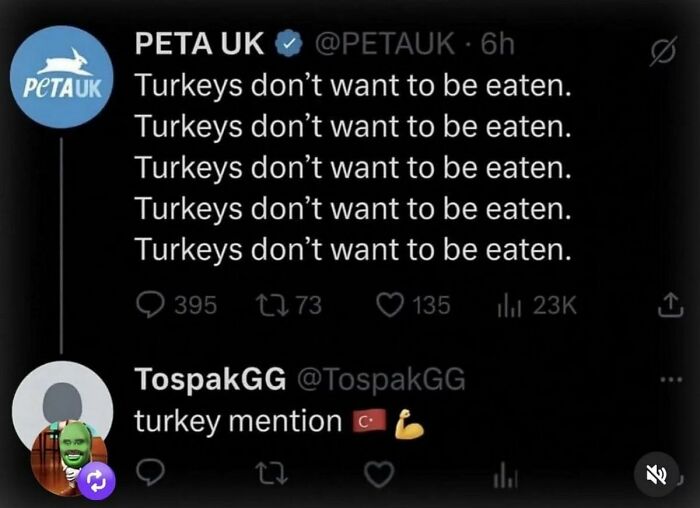Retweet TospakGG's turkey mention reply

pos(271,474)
